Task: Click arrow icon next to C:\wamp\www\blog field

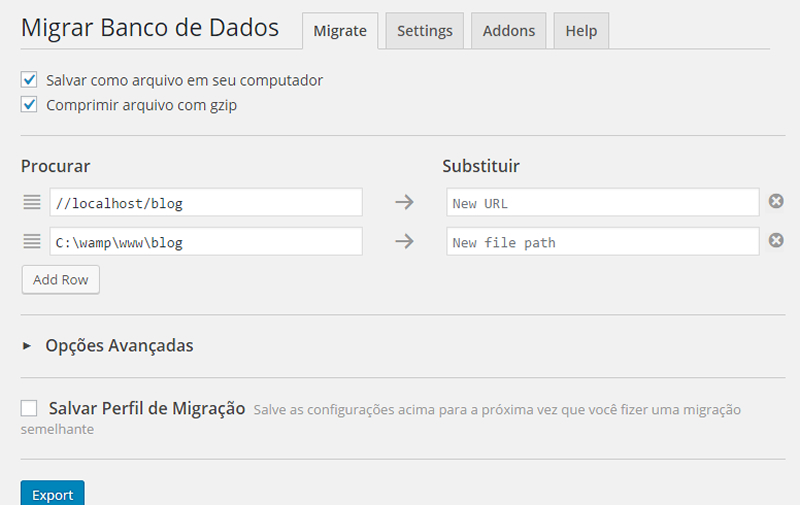Action: pos(404,241)
